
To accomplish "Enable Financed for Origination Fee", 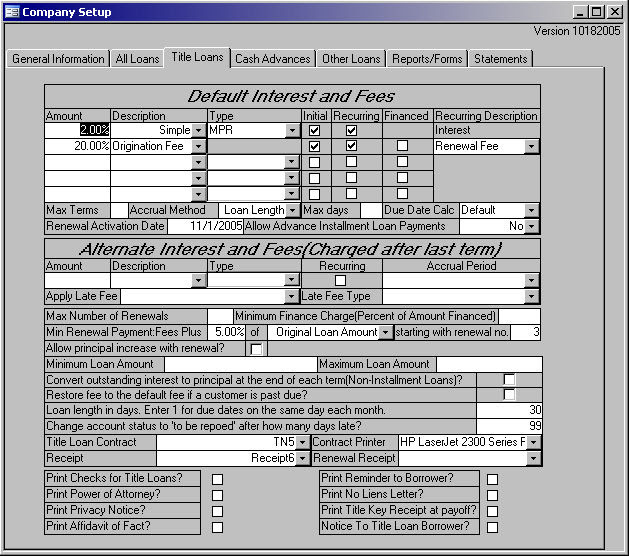I will pos(402,146).
